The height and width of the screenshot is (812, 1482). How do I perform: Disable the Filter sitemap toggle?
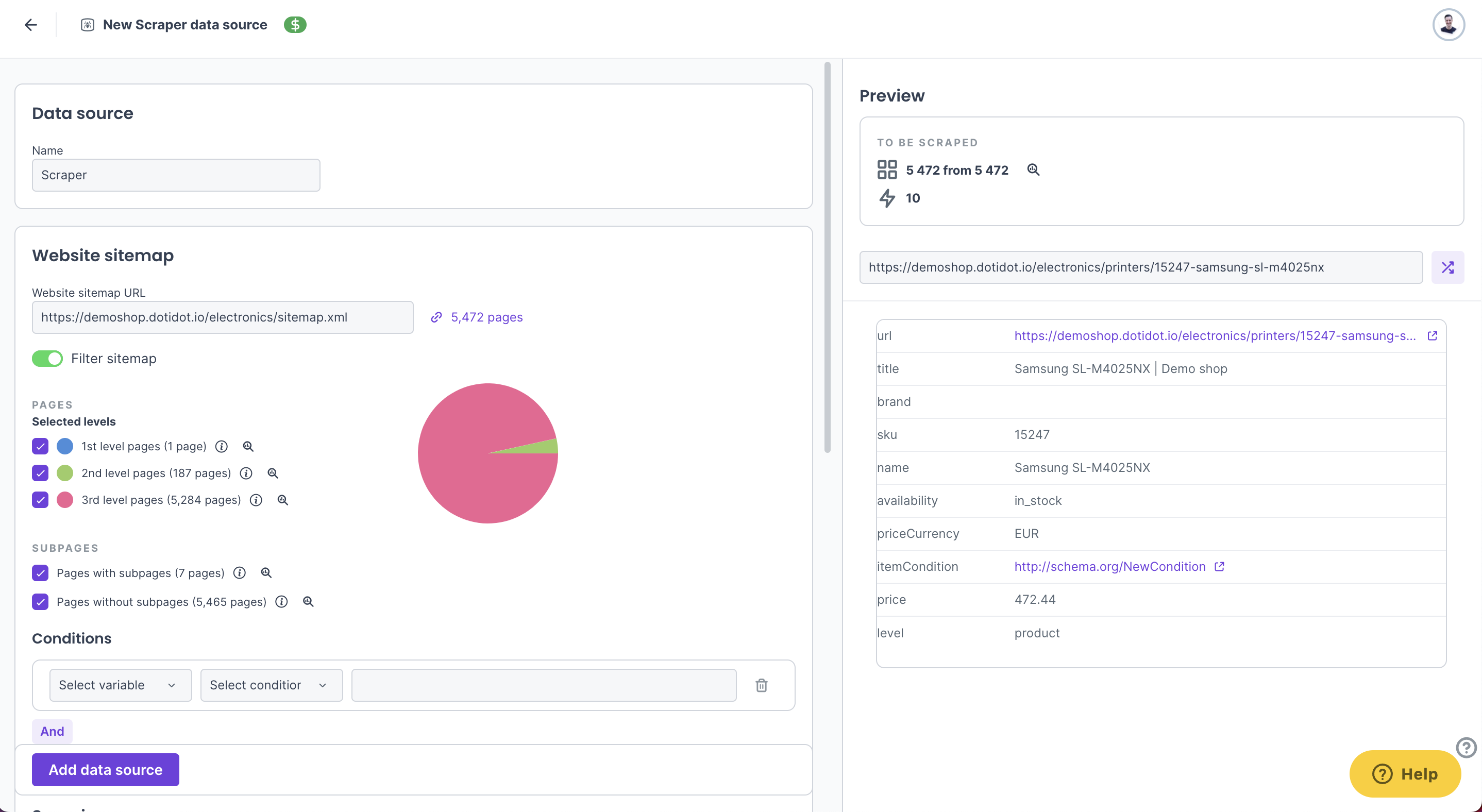point(47,359)
